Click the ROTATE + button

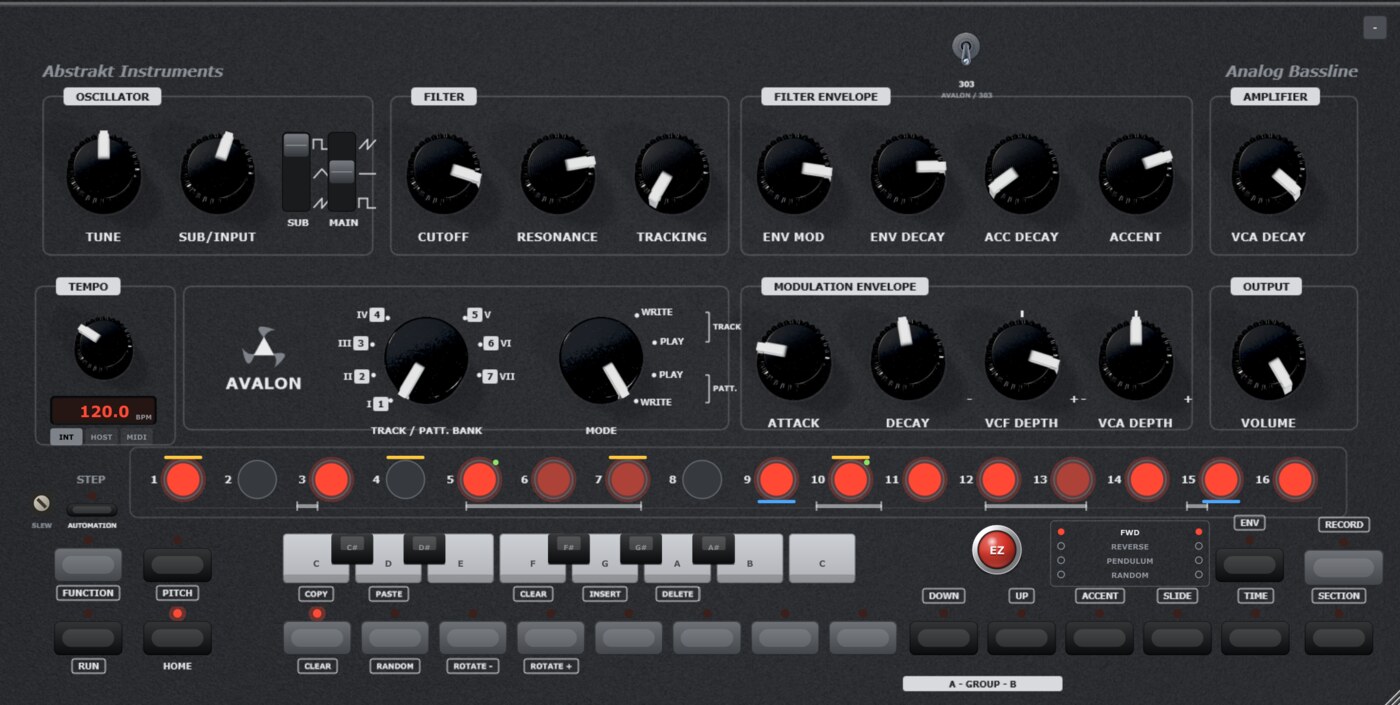(x=551, y=638)
